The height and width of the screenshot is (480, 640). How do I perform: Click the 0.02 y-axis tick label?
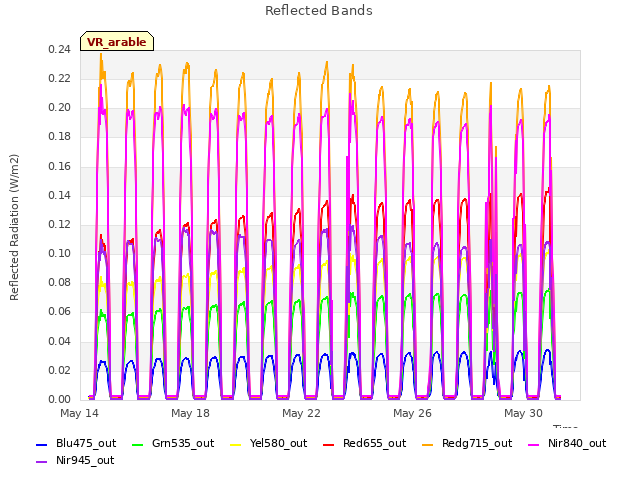point(60,371)
